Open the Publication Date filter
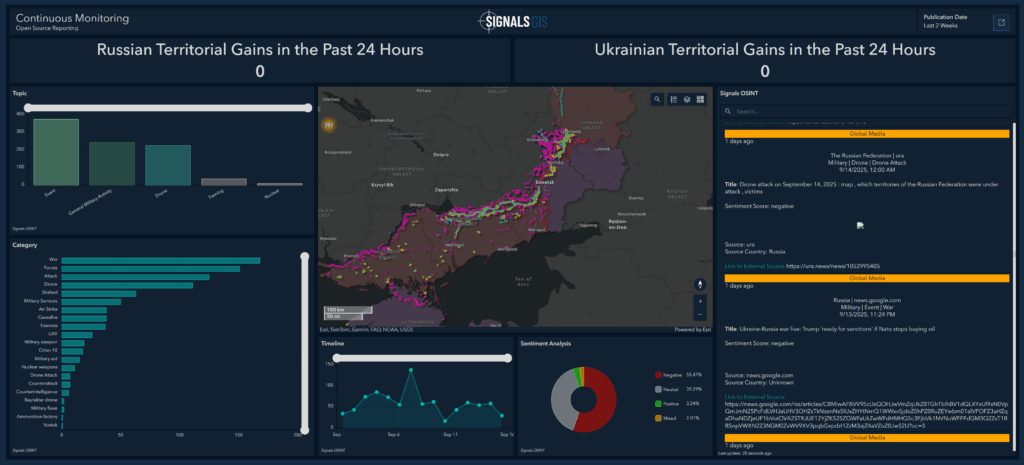This screenshot has height=465, width=1024. [945, 22]
